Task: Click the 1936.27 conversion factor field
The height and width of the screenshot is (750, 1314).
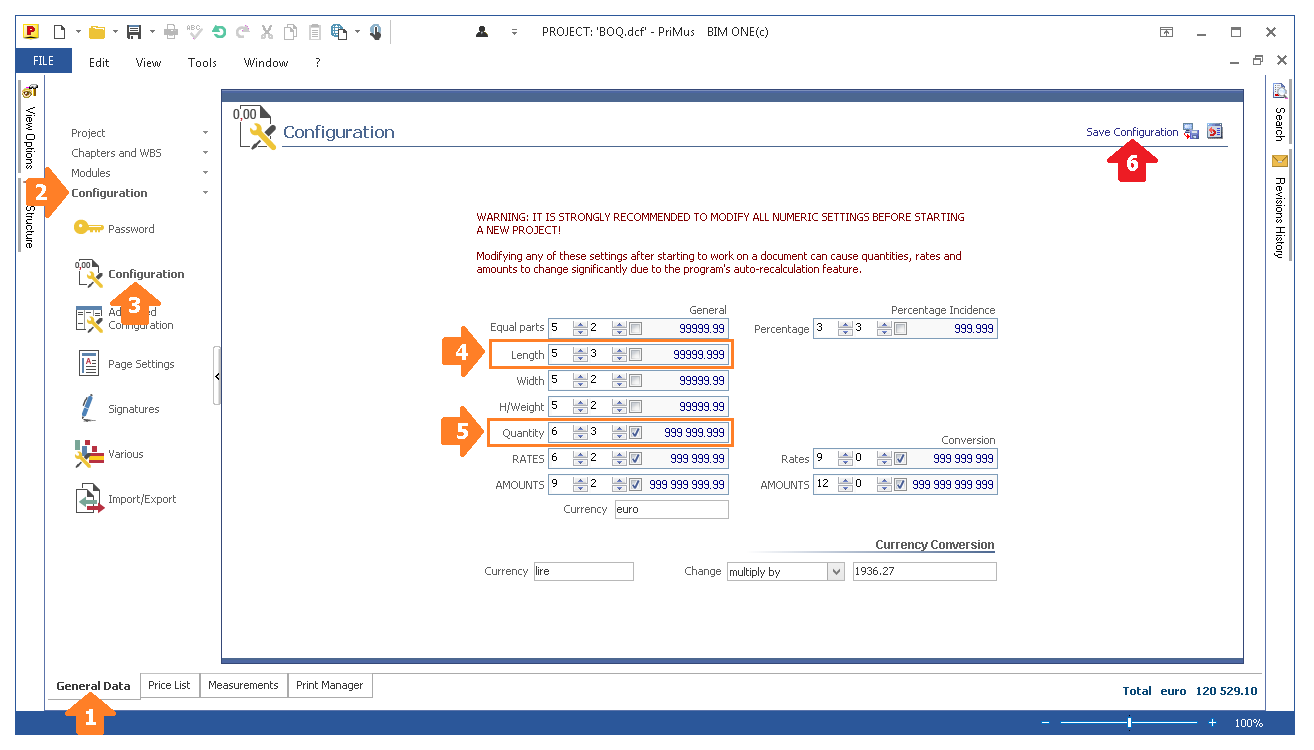Action: point(924,571)
